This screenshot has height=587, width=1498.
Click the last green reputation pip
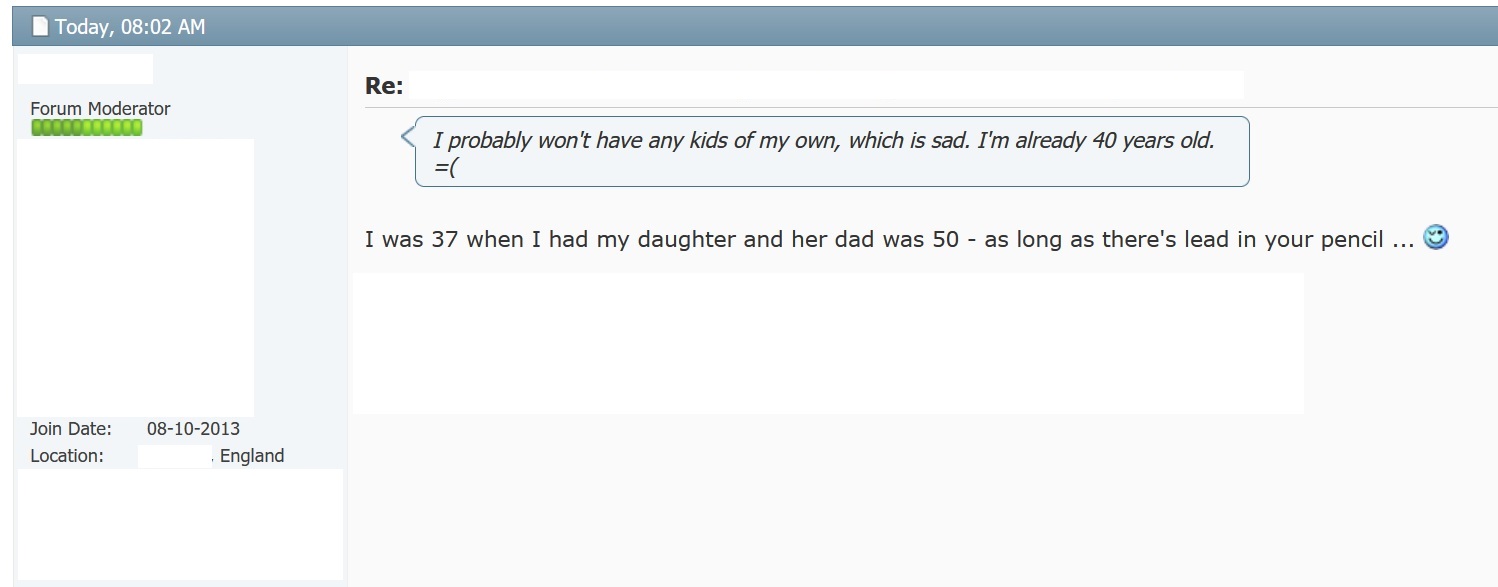click(x=138, y=128)
